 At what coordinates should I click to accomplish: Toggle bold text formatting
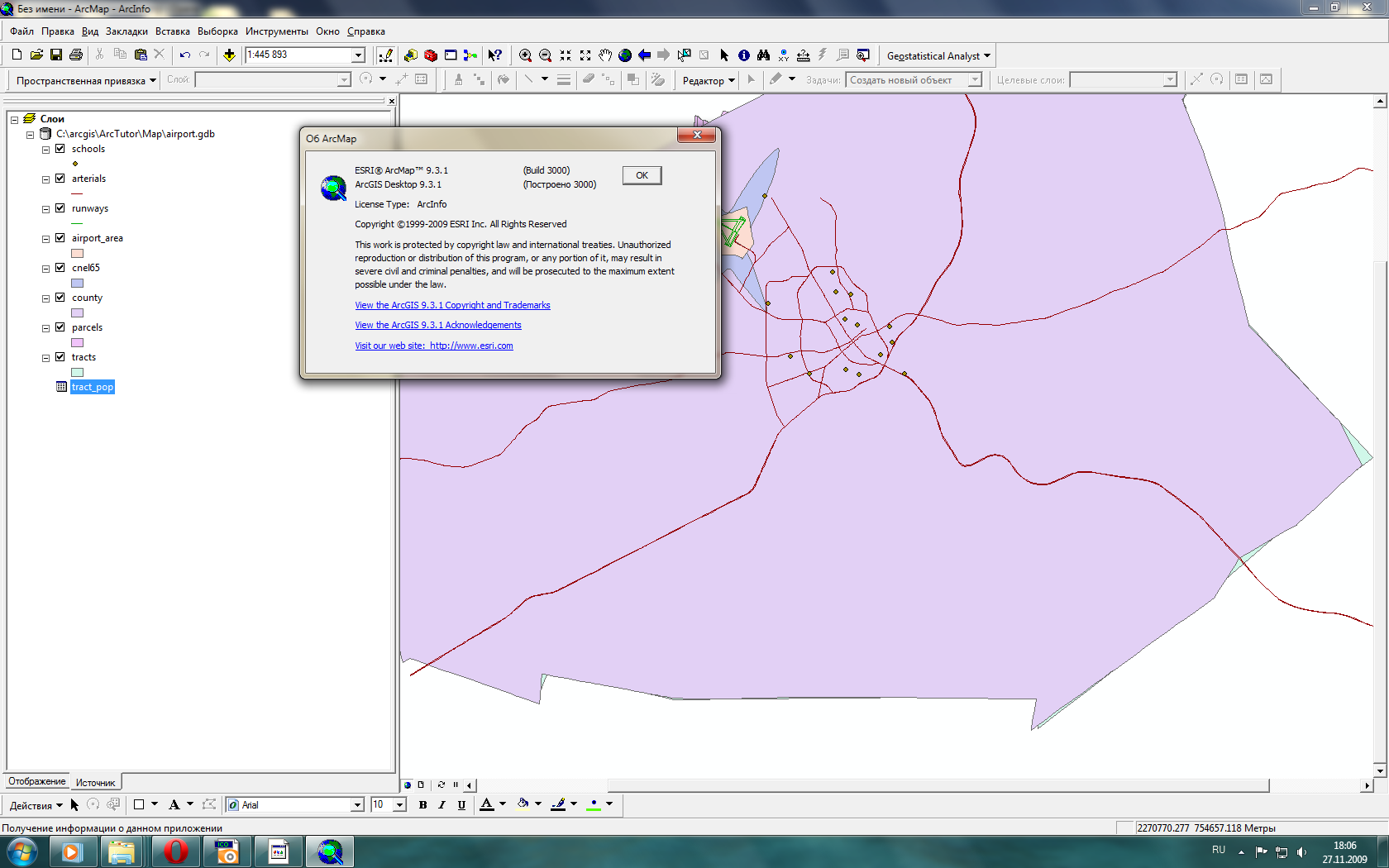(422, 804)
